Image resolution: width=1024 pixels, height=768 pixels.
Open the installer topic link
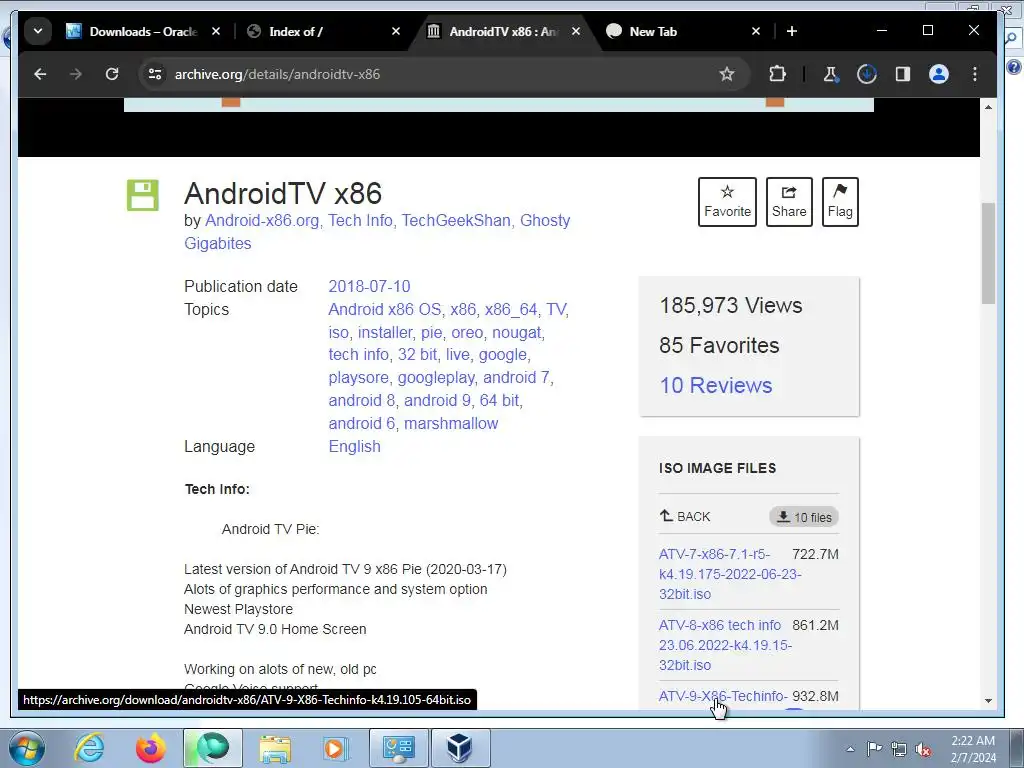point(385,332)
